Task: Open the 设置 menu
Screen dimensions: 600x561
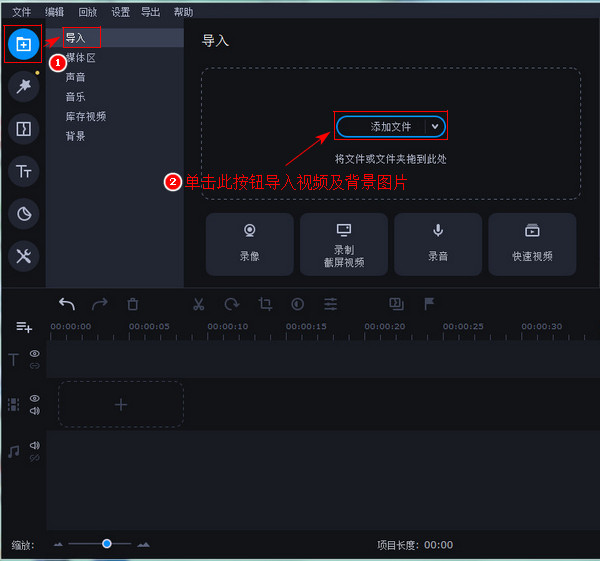Action: 121,12
